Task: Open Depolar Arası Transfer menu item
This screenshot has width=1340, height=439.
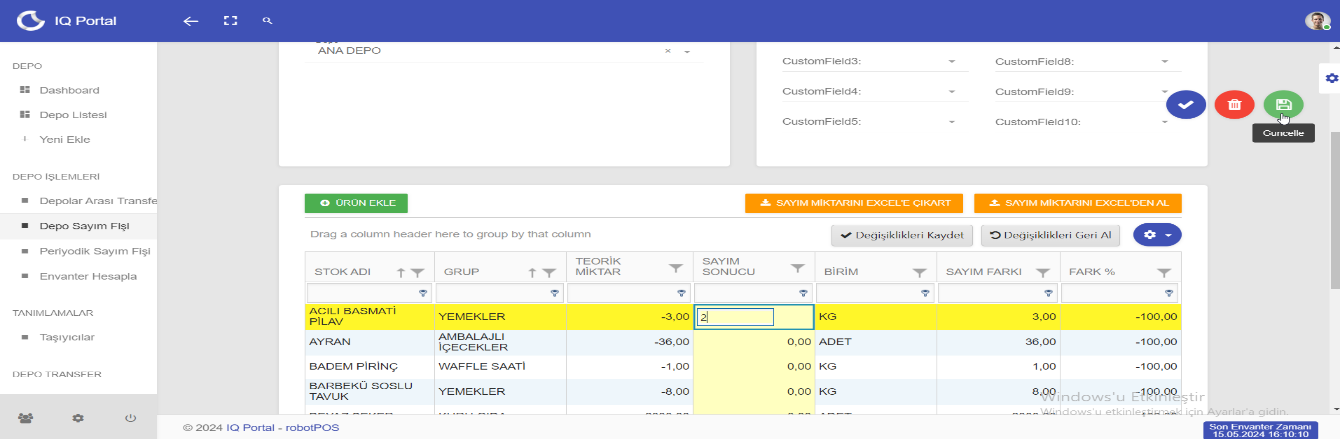Action: (x=98, y=201)
